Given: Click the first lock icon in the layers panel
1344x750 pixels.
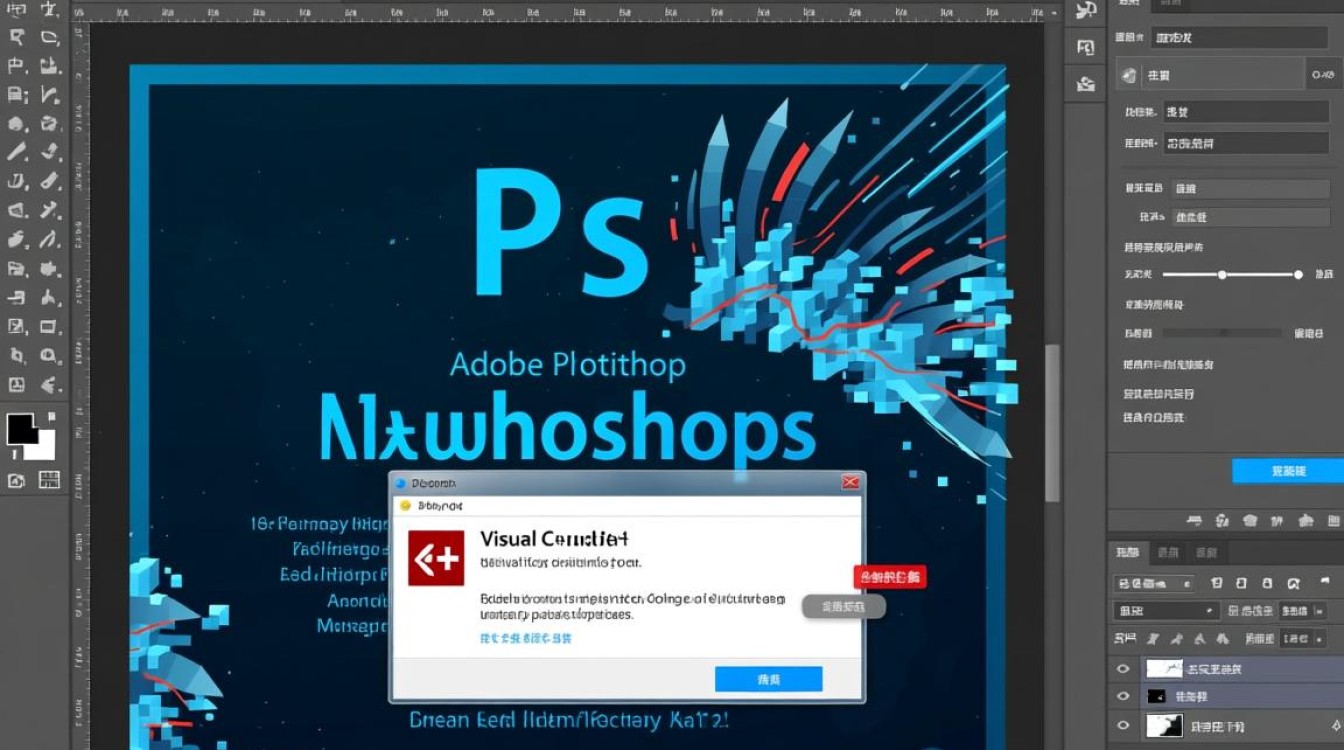Looking at the screenshot, I should point(1152,638).
